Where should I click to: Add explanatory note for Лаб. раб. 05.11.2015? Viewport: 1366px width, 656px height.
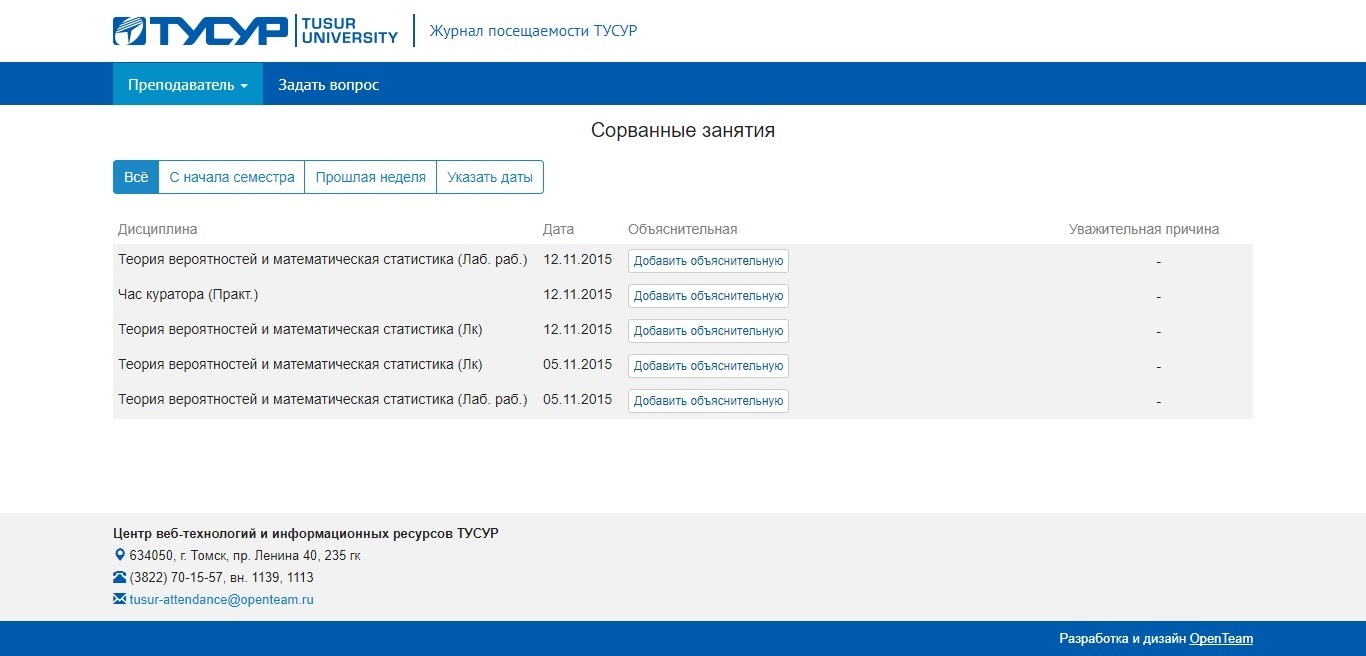[708, 401]
